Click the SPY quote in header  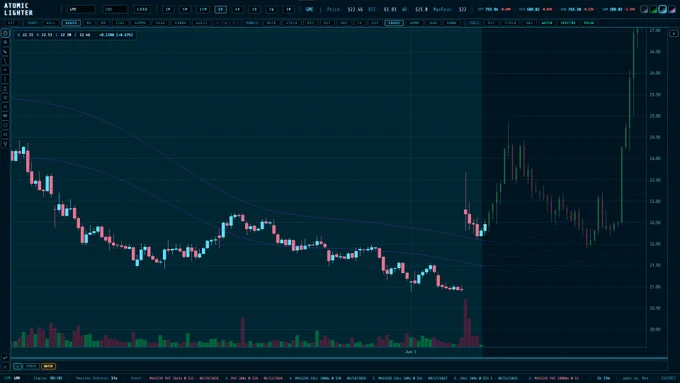pos(494,9)
